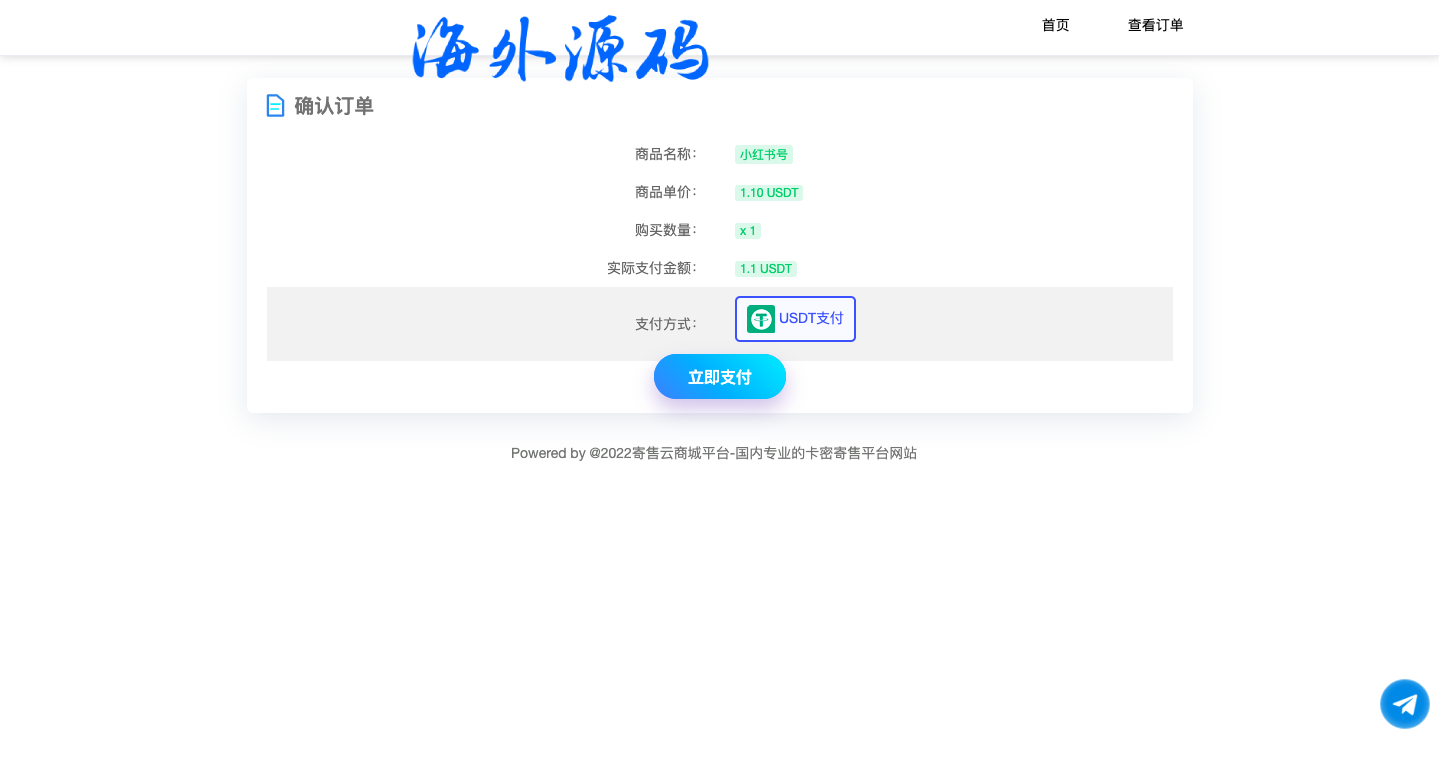
Task: Click the 确认订单 heading text
Action: click(334, 106)
